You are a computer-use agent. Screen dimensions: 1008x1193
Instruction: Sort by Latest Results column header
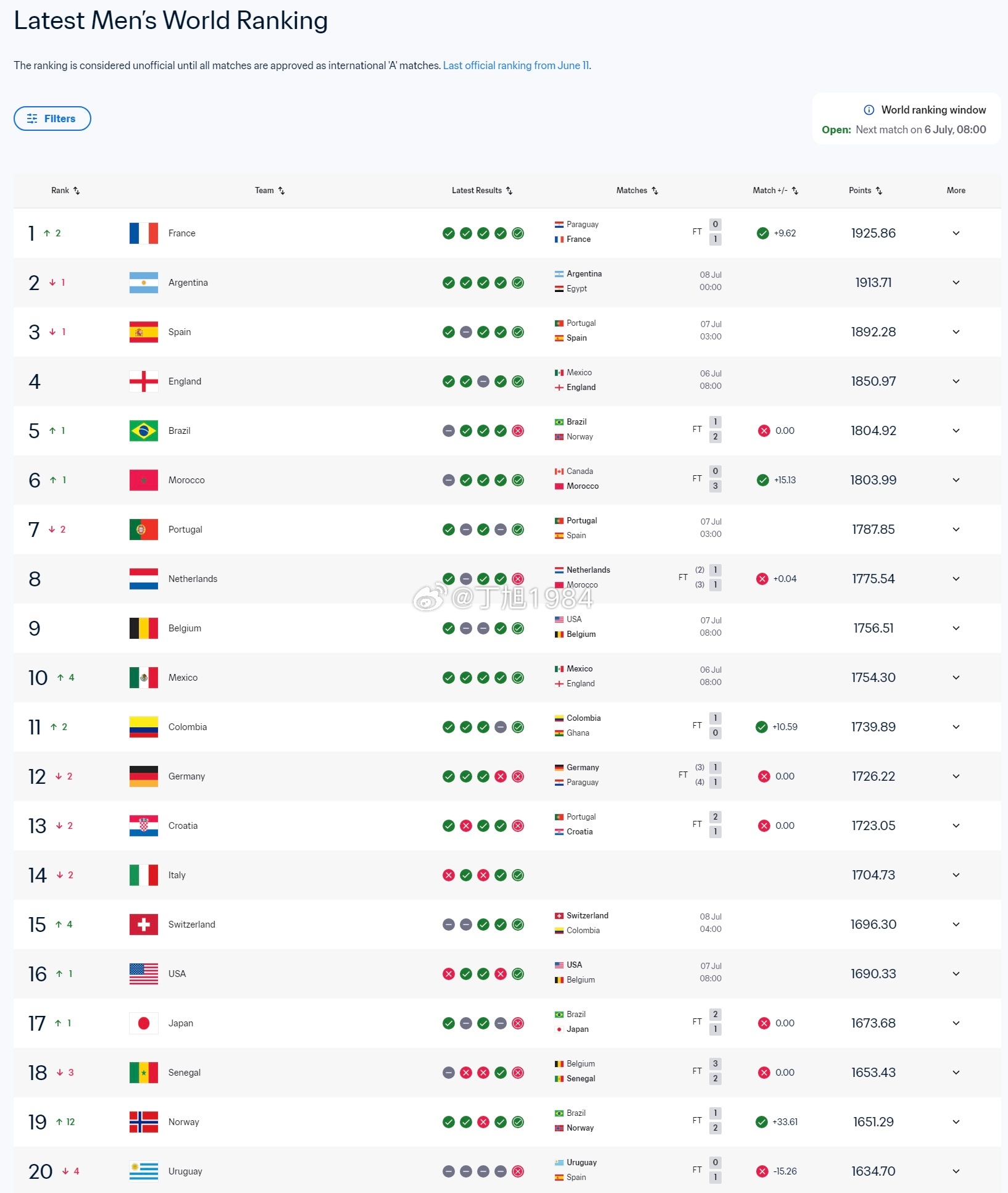(482, 190)
